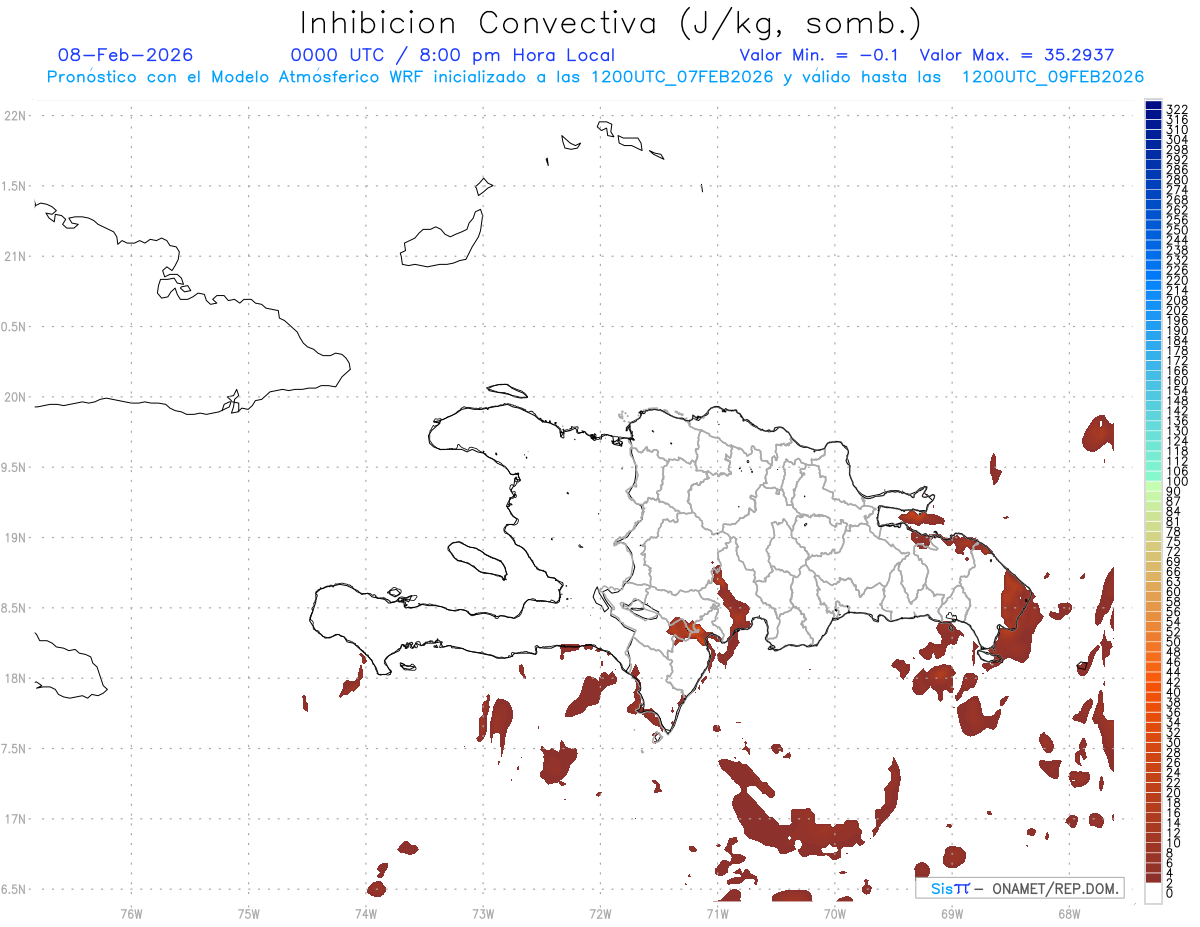The image size is (1200, 927).
Task: Click the "22N" latitude label
Action: (x=15, y=116)
